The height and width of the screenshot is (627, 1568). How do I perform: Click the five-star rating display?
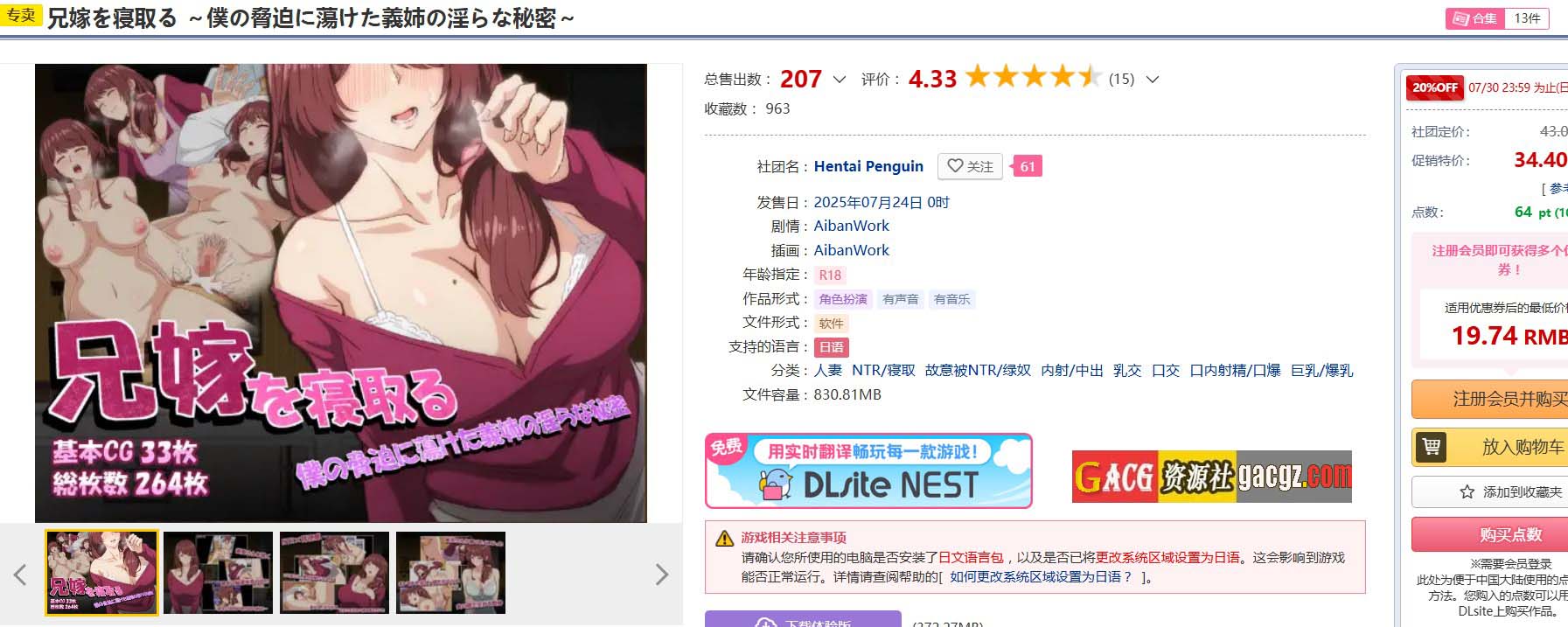coord(1033,77)
